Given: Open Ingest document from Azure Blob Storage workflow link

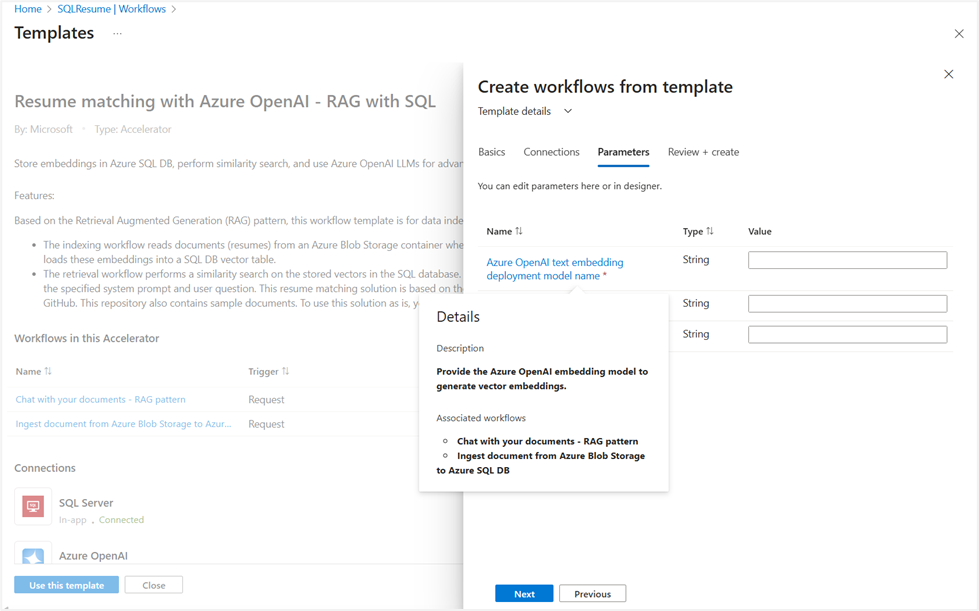Looking at the screenshot, I should point(124,424).
